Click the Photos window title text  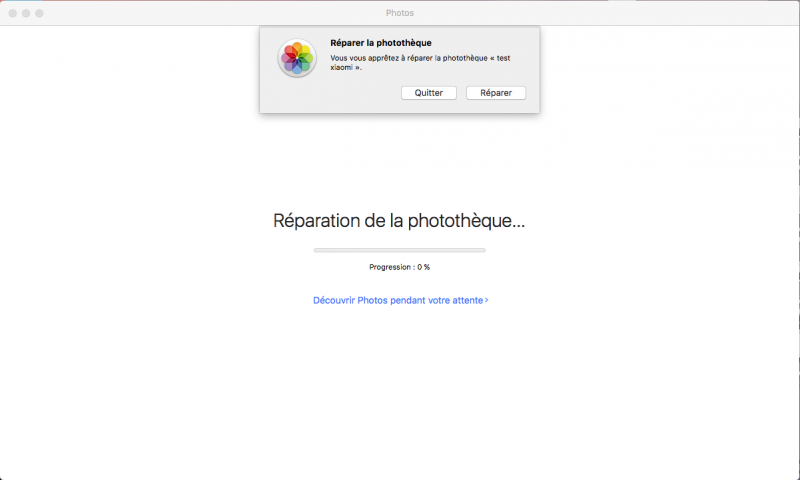click(399, 13)
